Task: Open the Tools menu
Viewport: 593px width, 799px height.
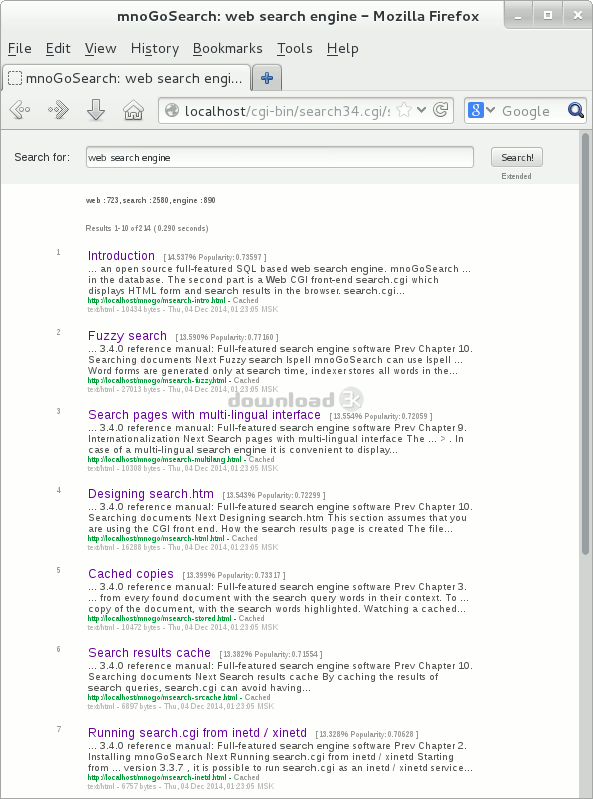Action: [294, 48]
